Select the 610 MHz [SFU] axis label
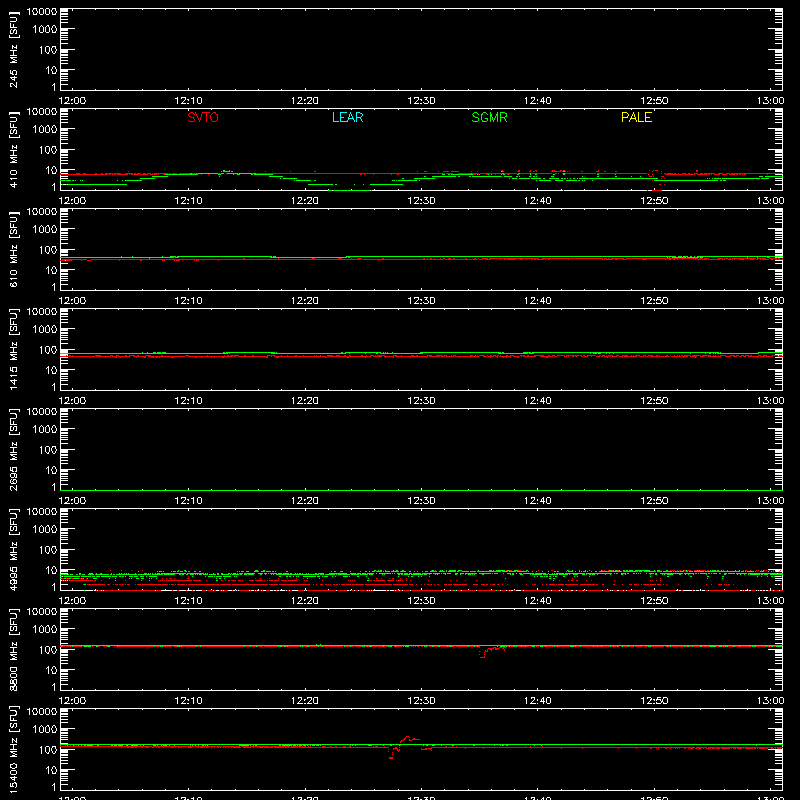Viewport: 800px width, 800px height. tap(14, 249)
